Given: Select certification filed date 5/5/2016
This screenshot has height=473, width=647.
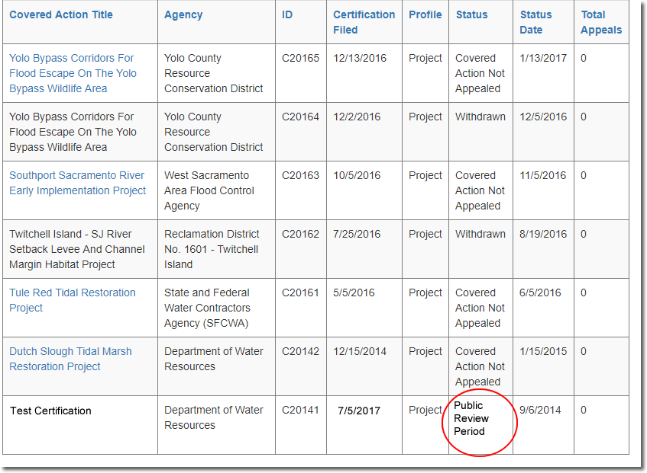Looking at the screenshot, I should pyautogui.click(x=354, y=293).
